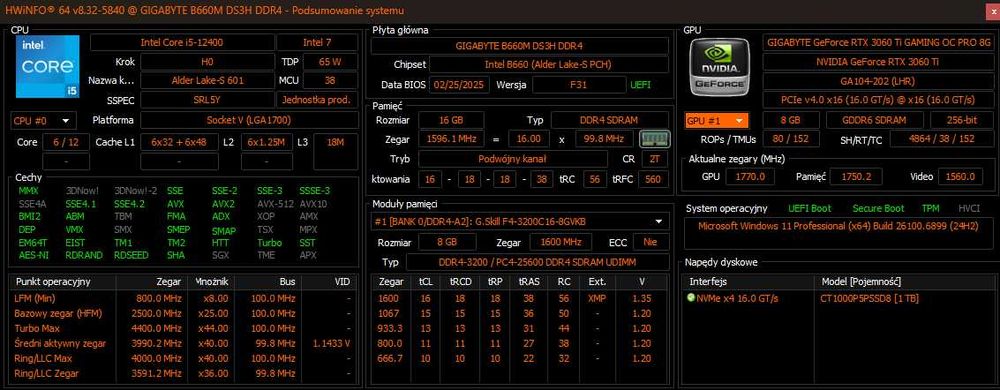
Task: Click the core count 6 / 12
Action: (66, 142)
